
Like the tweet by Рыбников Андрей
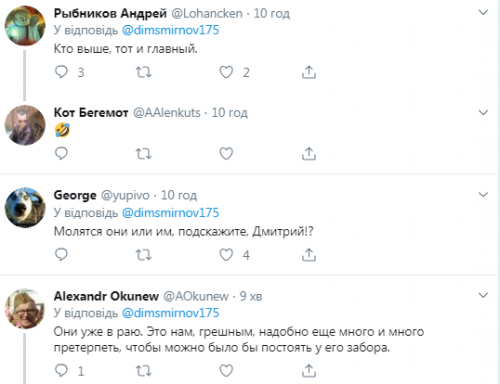coord(226,72)
